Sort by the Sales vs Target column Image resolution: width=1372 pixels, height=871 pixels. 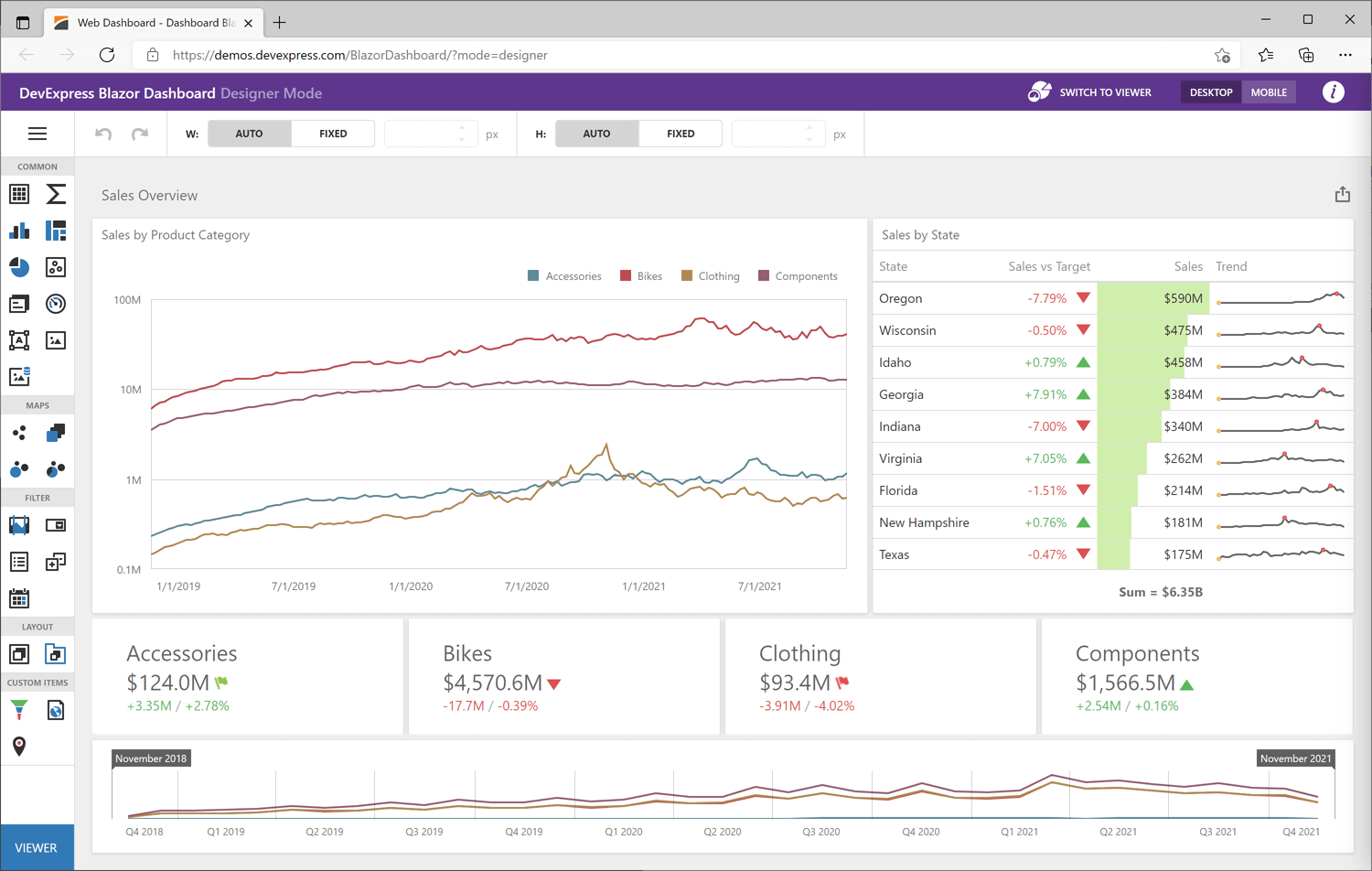pyautogui.click(x=1048, y=266)
